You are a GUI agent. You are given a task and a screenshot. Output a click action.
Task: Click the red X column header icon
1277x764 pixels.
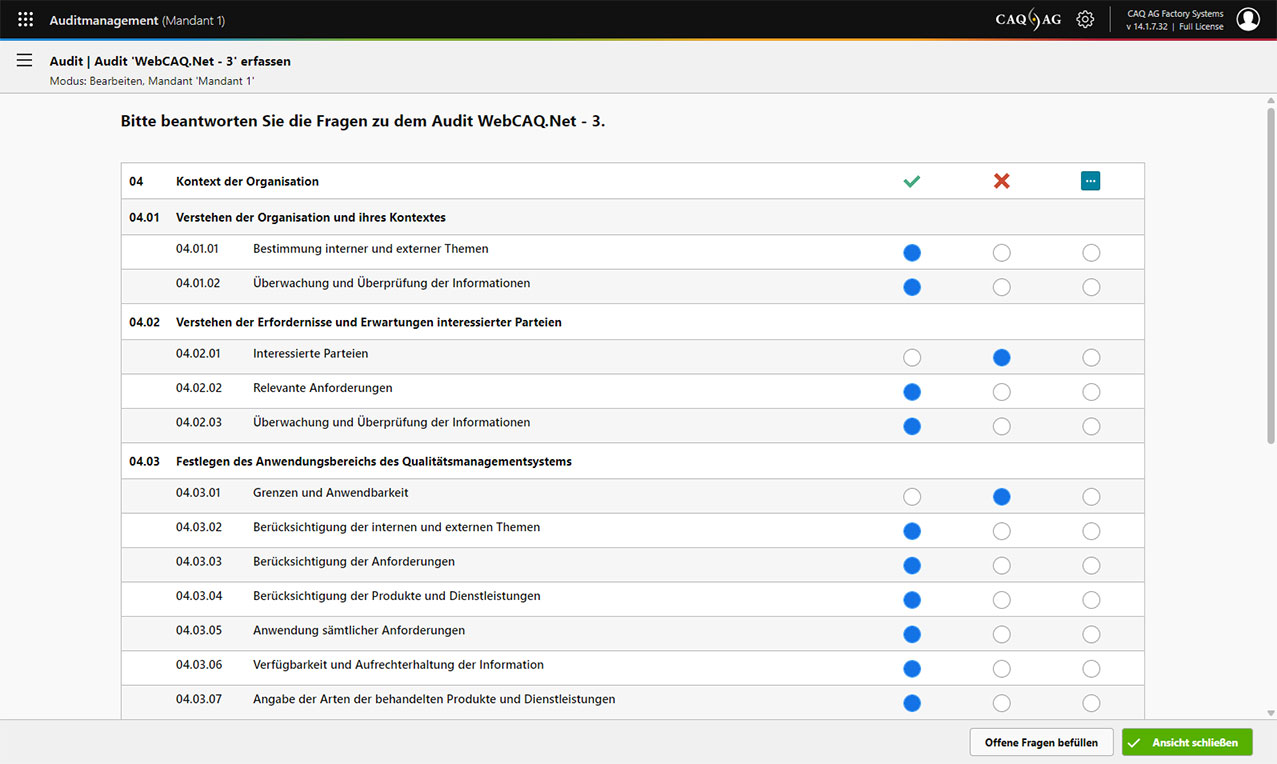tap(1001, 181)
